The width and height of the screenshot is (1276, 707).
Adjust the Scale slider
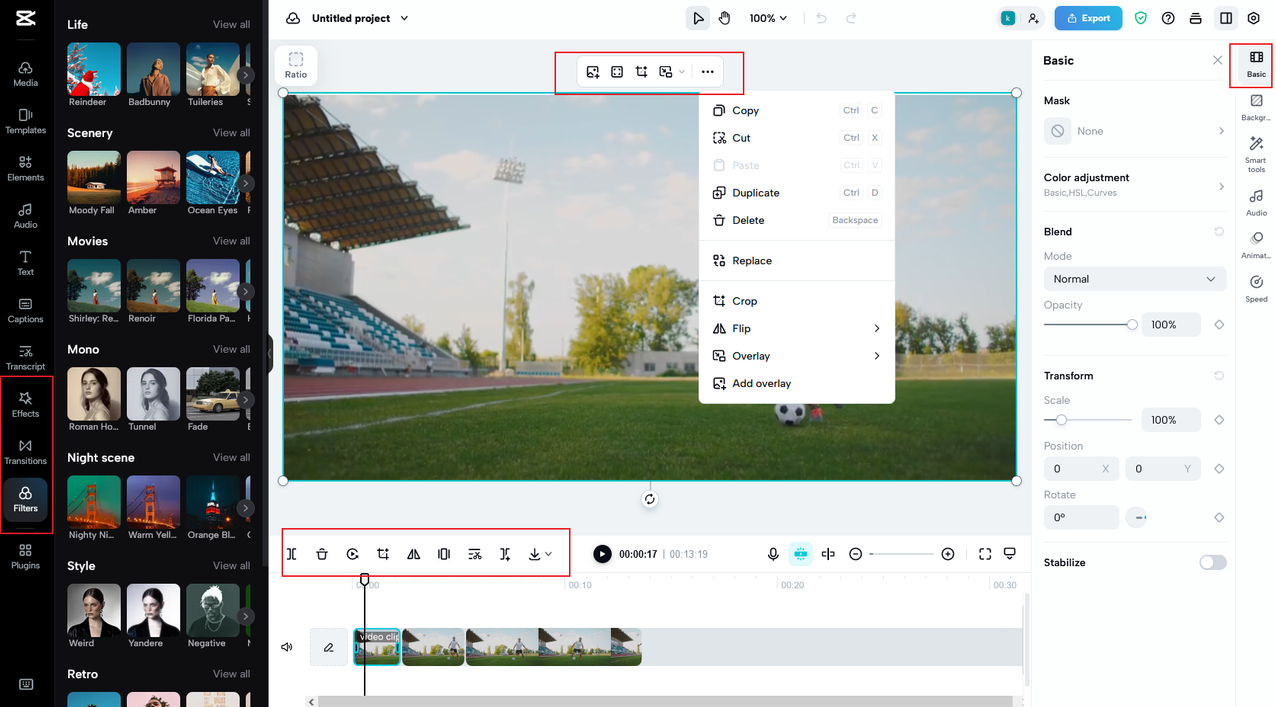pos(1088,420)
